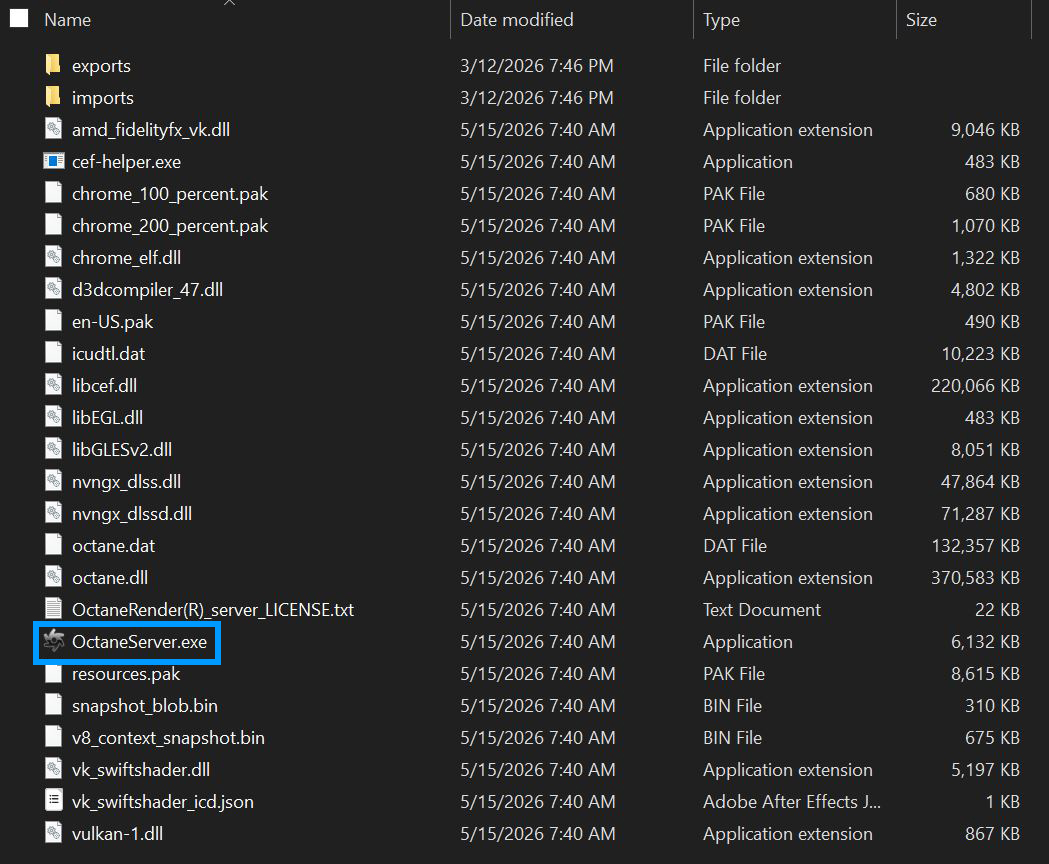Click the file name snapshot_blob.bin
This screenshot has height=864, width=1049.
[x=145, y=706]
